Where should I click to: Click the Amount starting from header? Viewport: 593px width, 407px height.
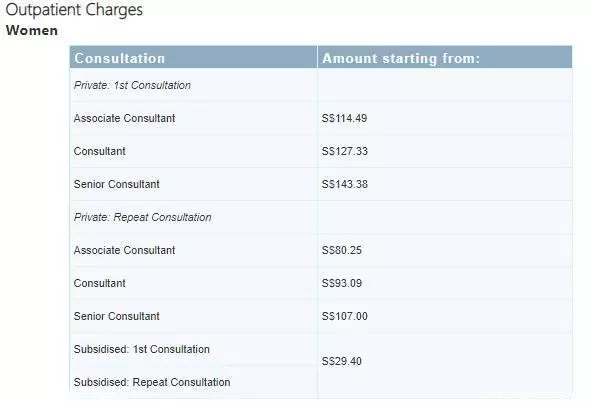[x=401, y=58]
